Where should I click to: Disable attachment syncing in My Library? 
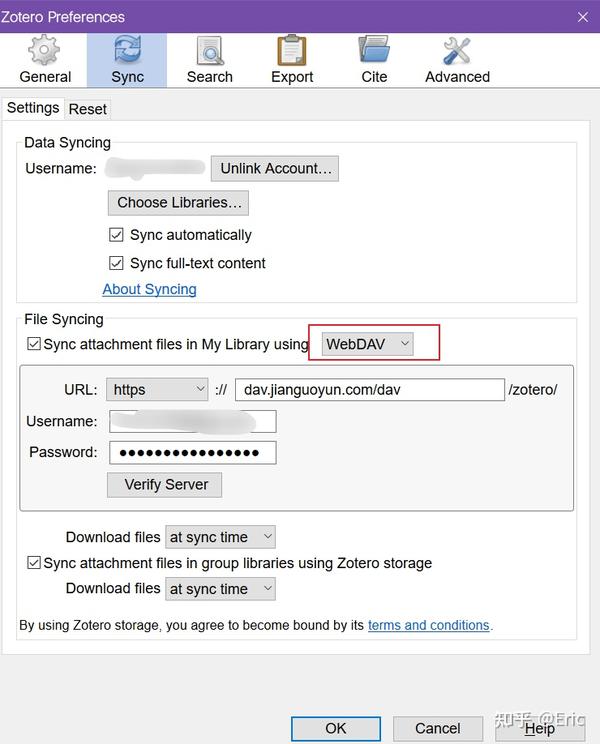coord(34,344)
